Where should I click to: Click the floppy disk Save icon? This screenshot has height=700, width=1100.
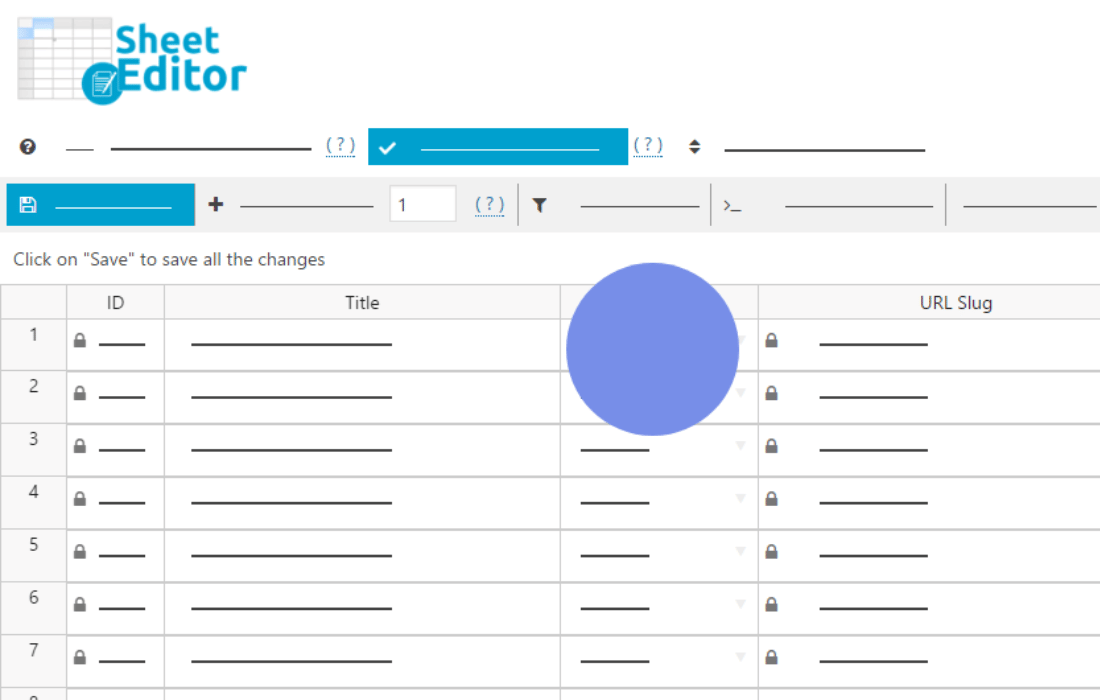28,205
